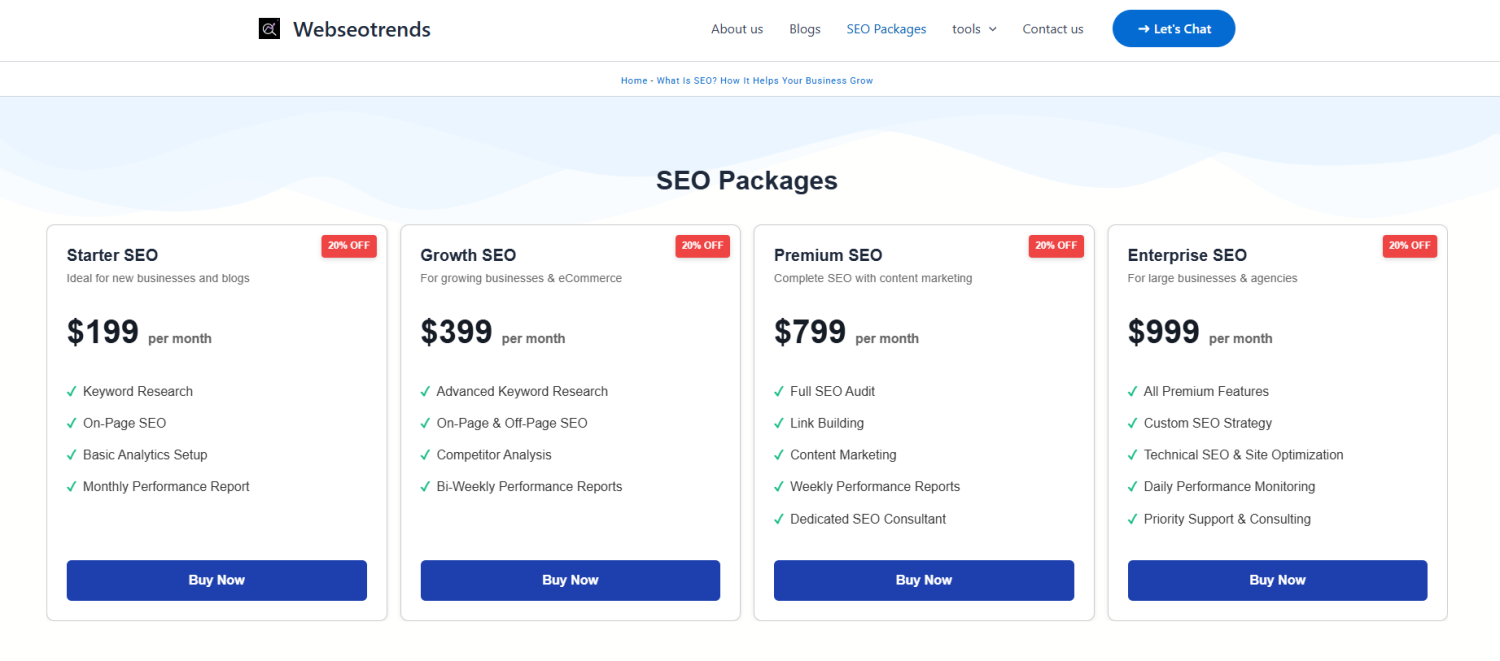Click the 20% OFF badge on Starter SEO
The width and height of the screenshot is (1500, 661).
point(349,246)
